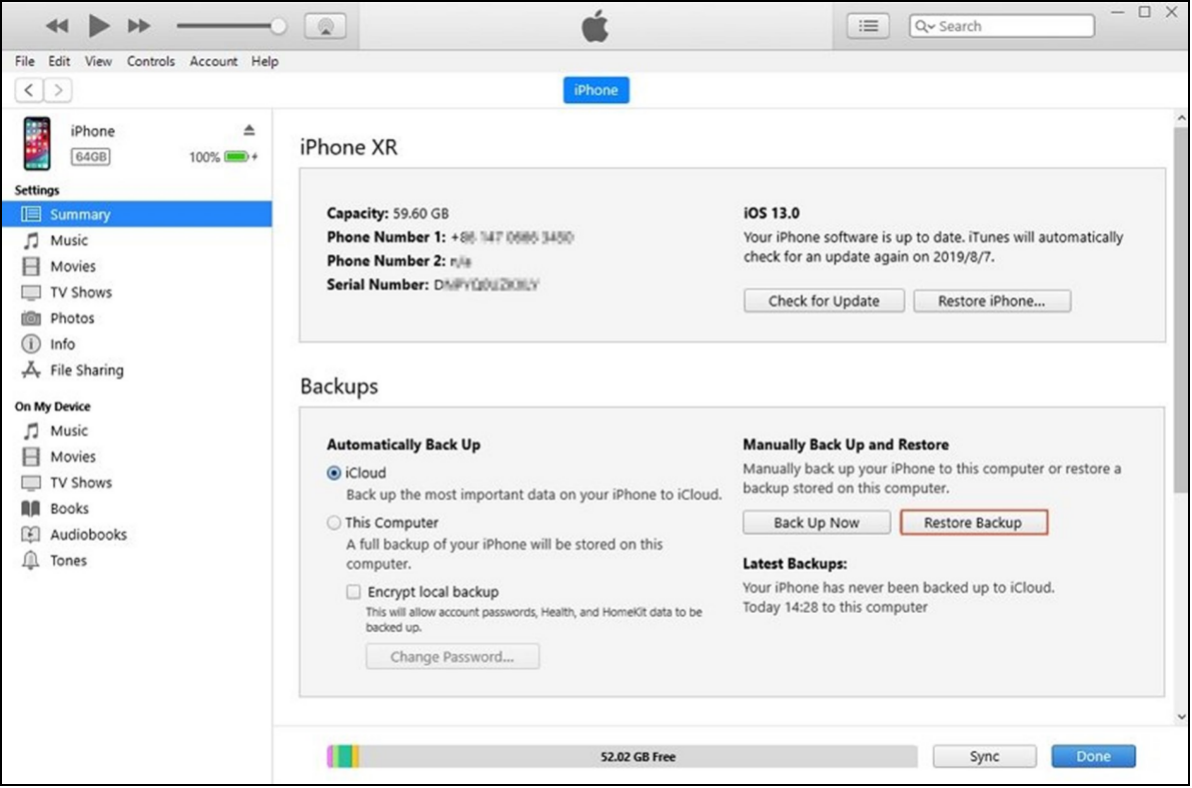1192x788 pixels.
Task: Open the Controls menu
Action: 151,61
